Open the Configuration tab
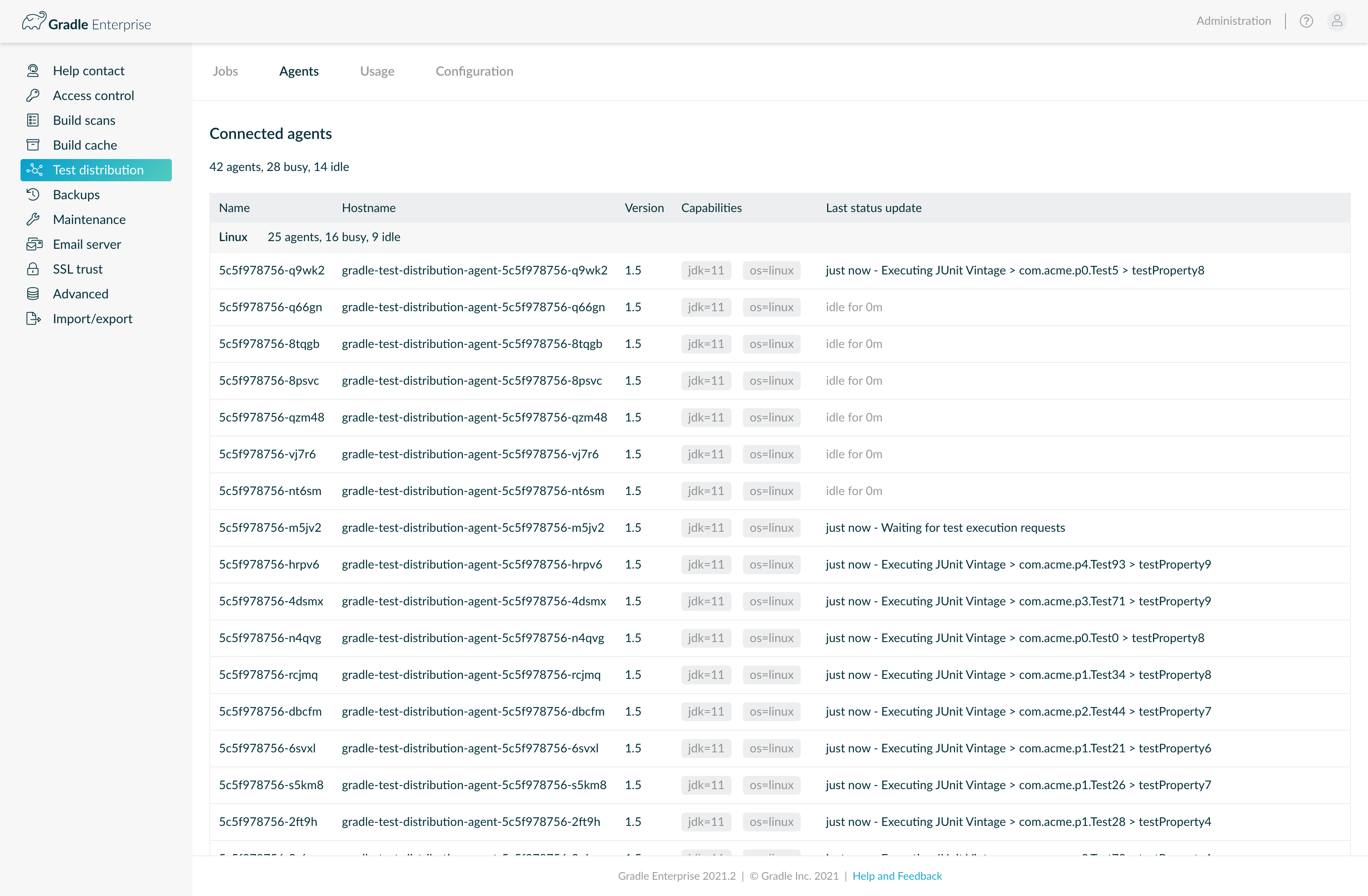The image size is (1368, 896). (474, 71)
